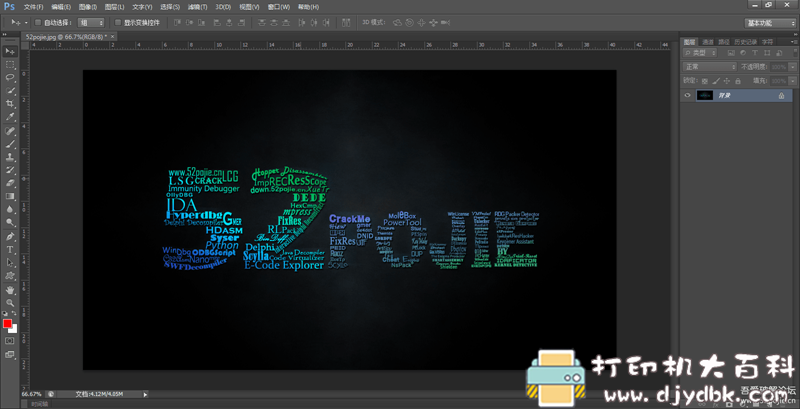Change screen mode from the toolbox
This screenshot has height=409, width=800.
coord(10,354)
